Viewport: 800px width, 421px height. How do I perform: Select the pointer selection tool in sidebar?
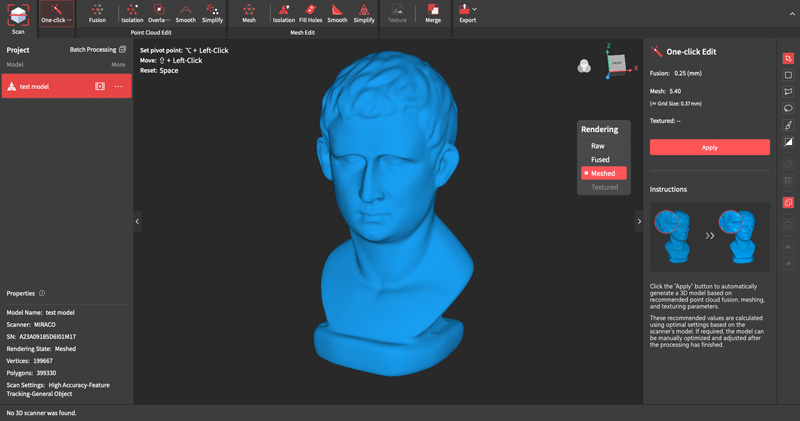(x=788, y=59)
